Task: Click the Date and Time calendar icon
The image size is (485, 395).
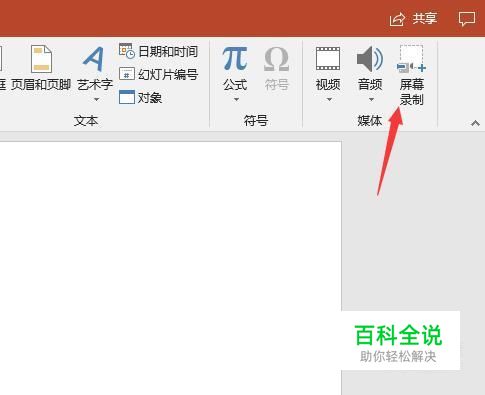Action: click(127, 51)
